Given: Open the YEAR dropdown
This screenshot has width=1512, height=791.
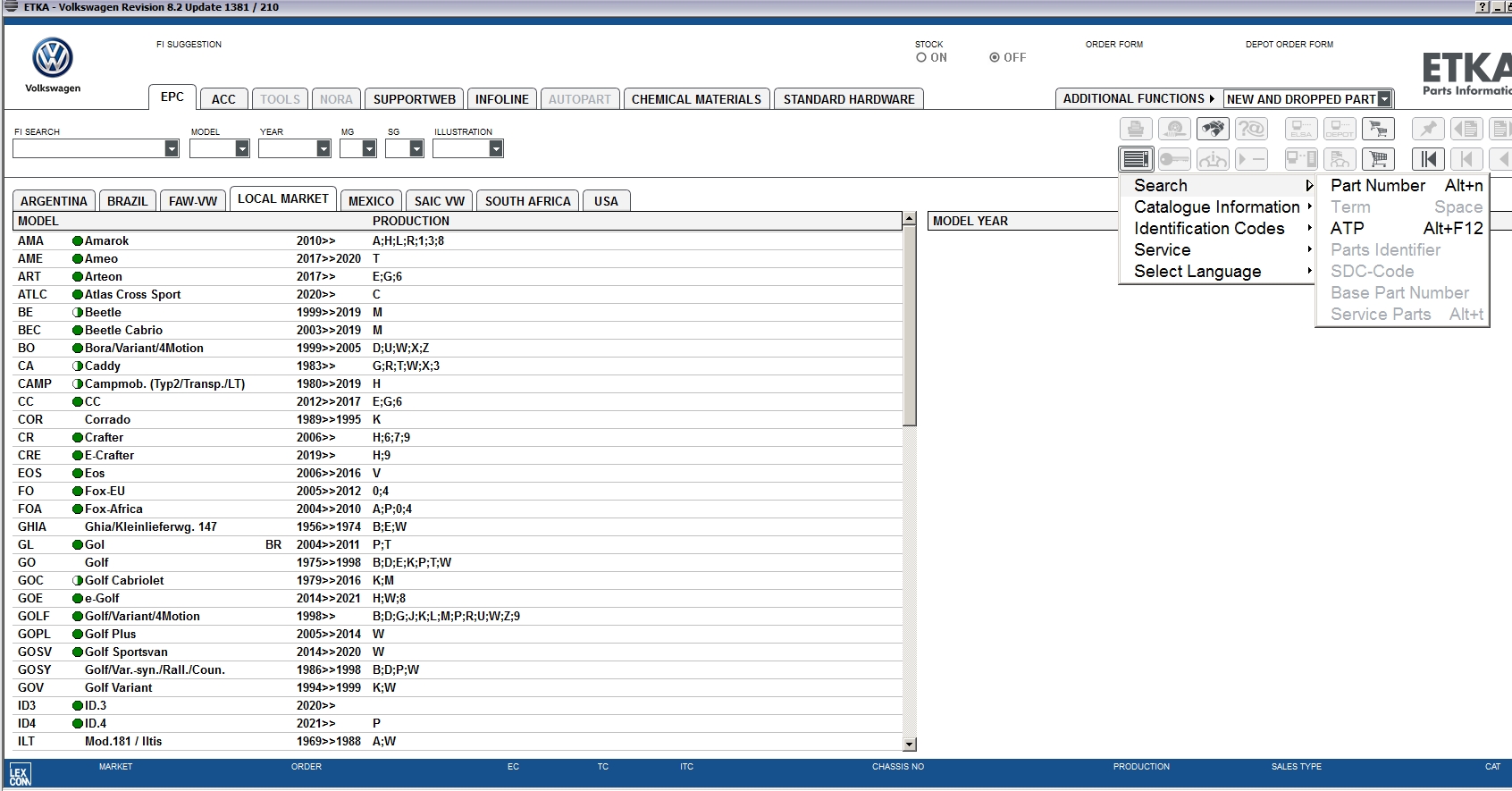Looking at the screenshot, I should [323, 149].
